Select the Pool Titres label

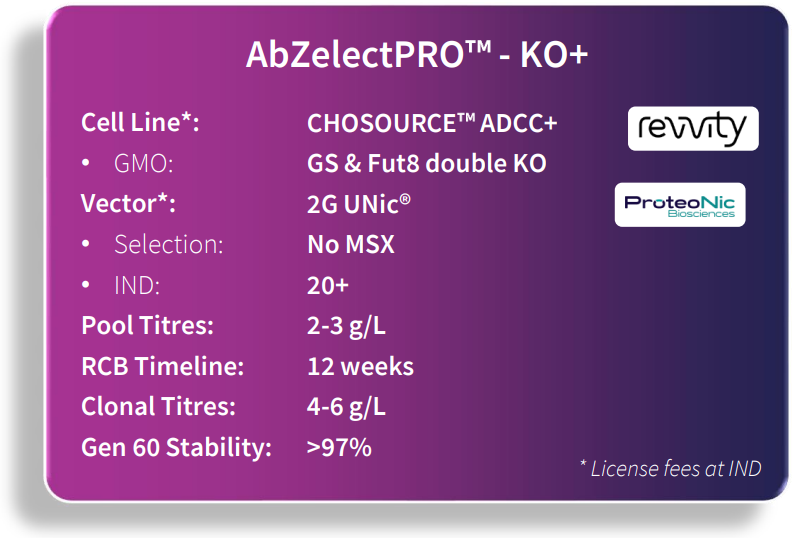click(x=147, y=326)
